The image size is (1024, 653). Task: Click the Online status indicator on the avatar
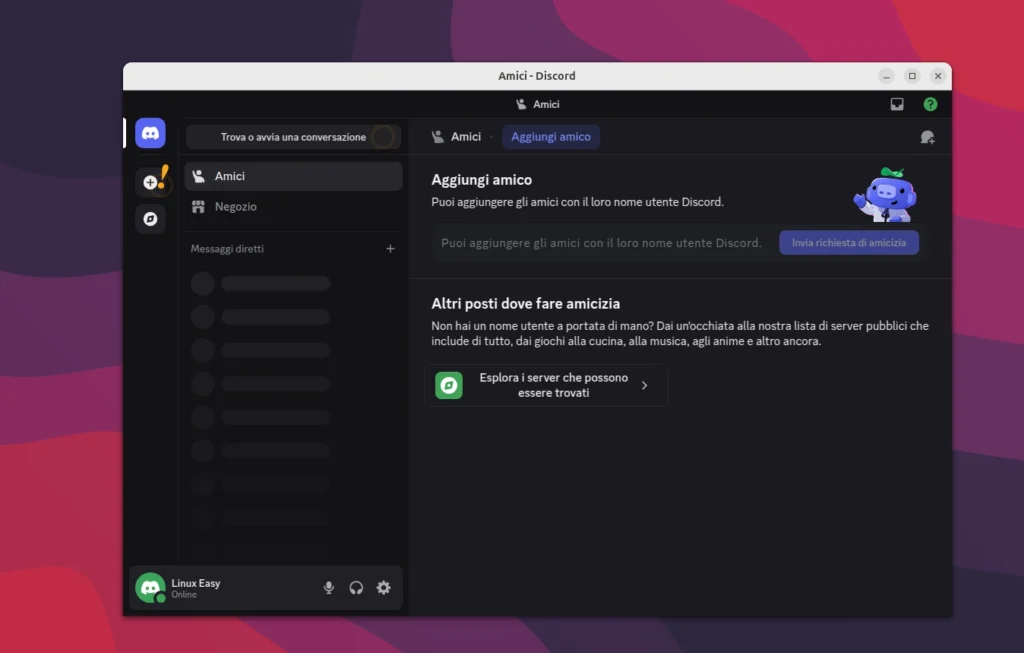tap(160, 597)
